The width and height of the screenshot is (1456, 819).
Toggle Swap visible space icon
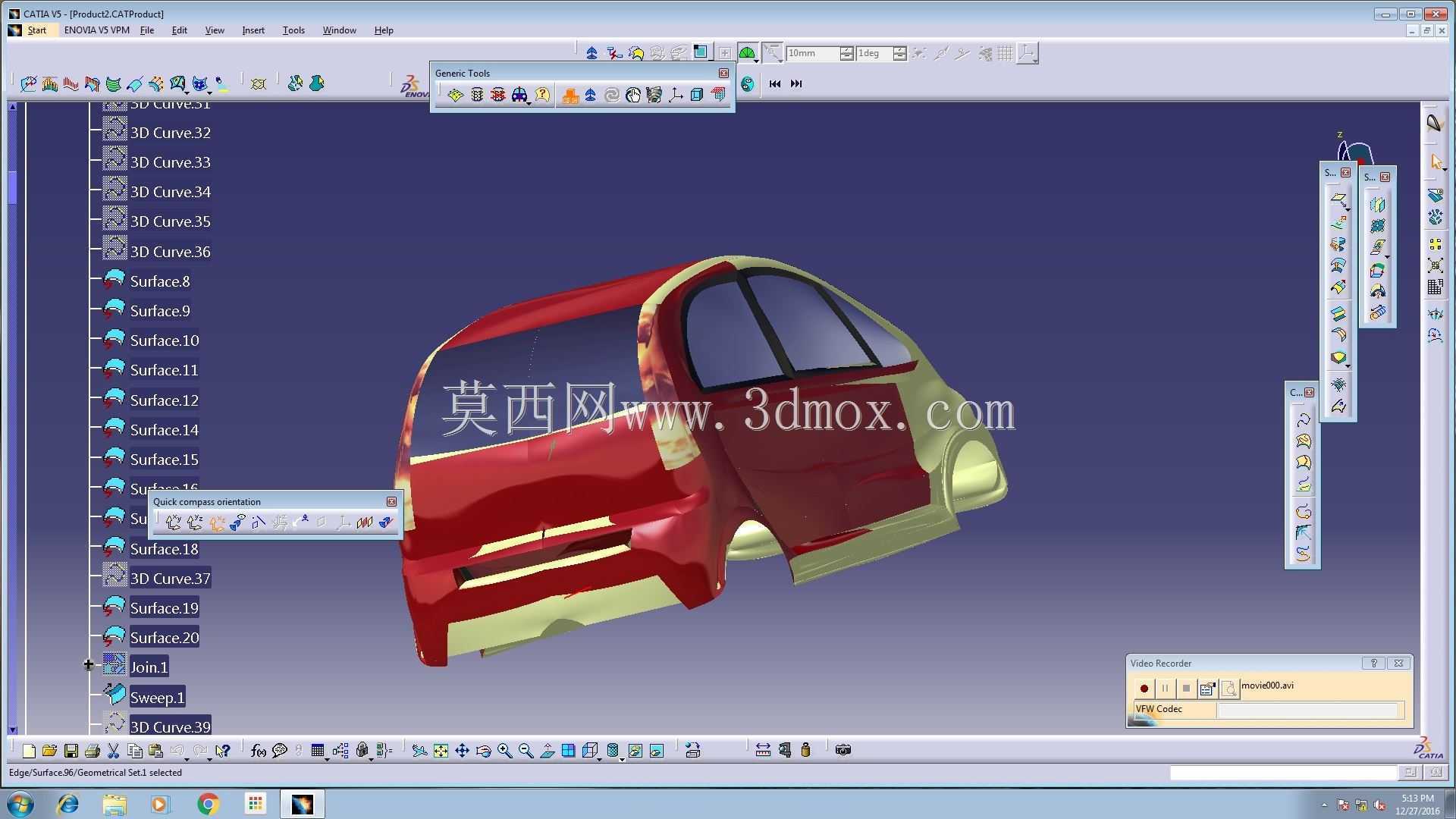click(657, 751)
